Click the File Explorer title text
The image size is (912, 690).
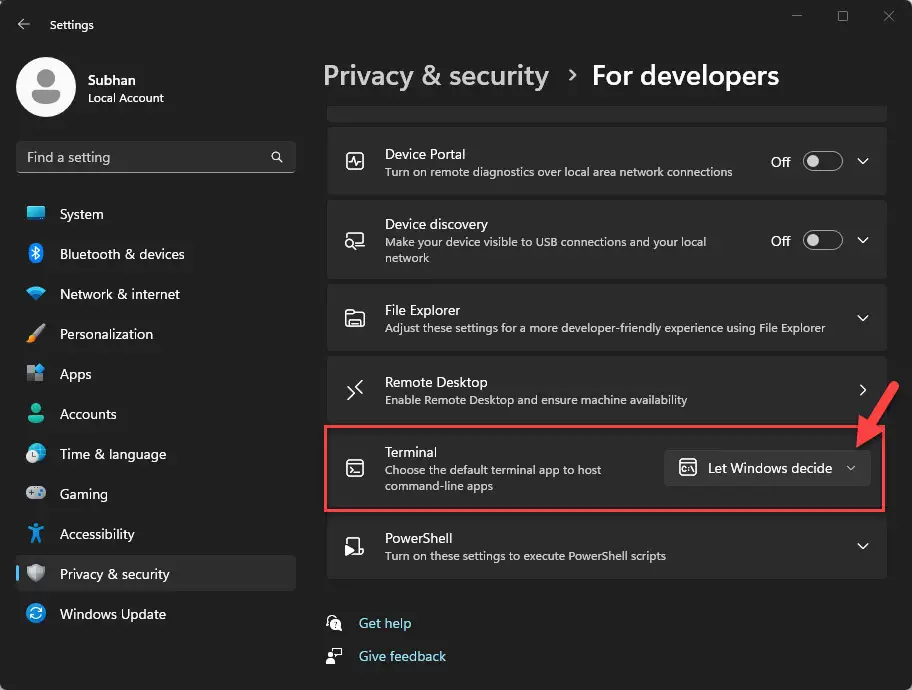pyautogui.click(x=423, y=310)
